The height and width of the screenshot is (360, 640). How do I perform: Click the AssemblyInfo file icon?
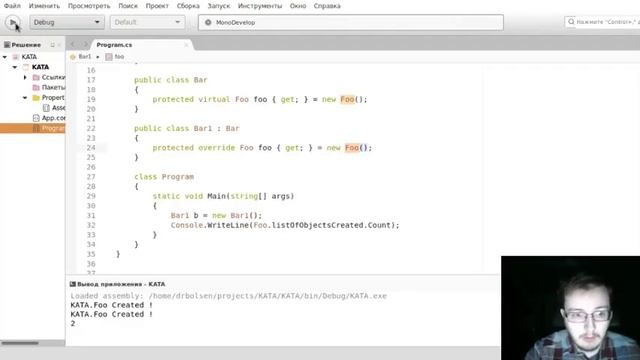point(46,108)
